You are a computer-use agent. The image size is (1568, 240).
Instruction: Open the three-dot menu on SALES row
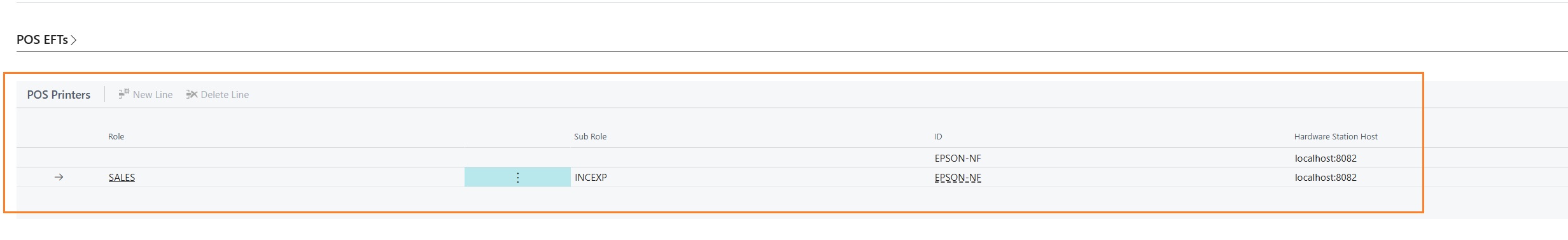517,178
